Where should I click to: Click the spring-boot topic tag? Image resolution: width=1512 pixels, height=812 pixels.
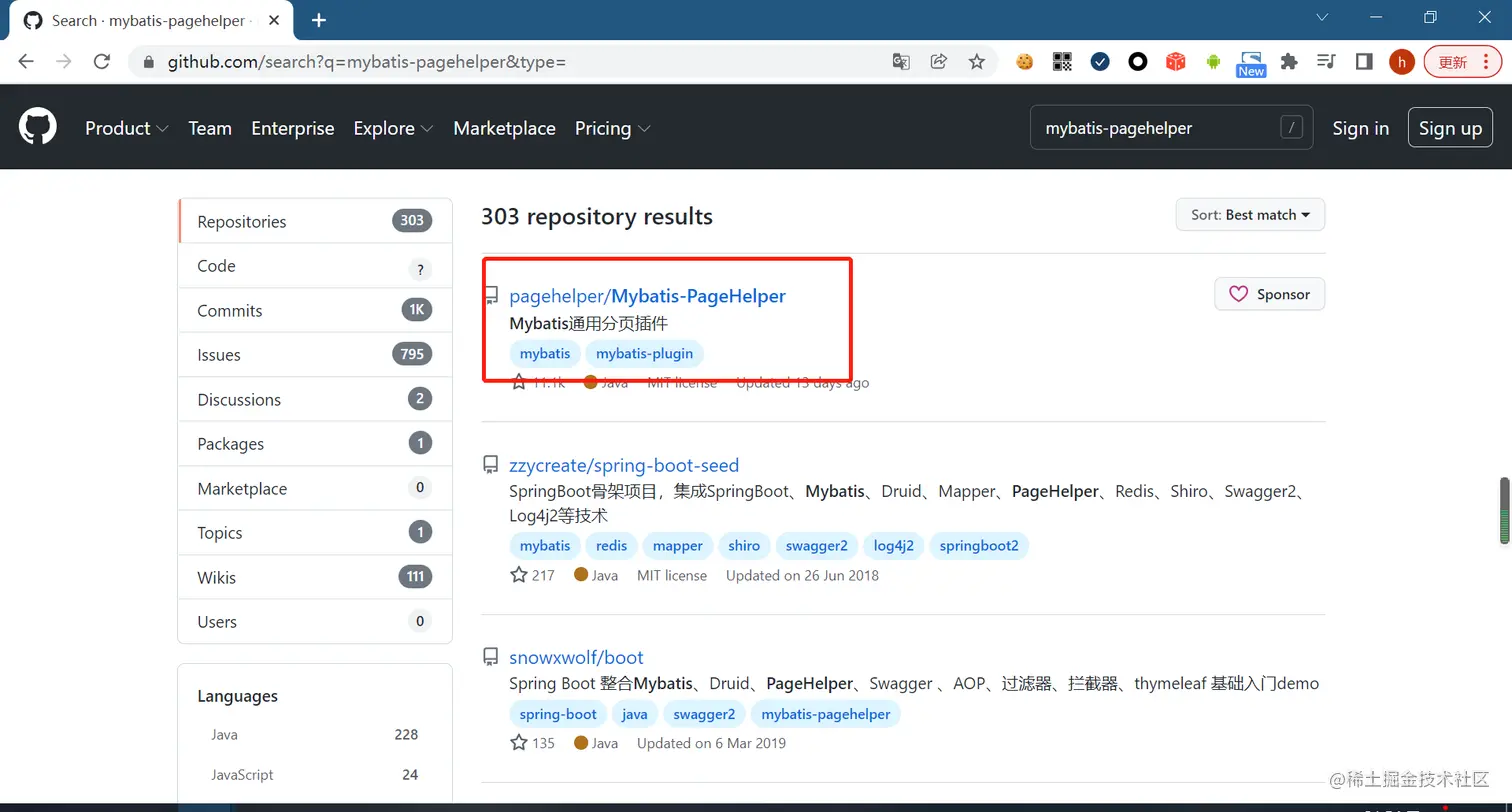coord(558,714)
